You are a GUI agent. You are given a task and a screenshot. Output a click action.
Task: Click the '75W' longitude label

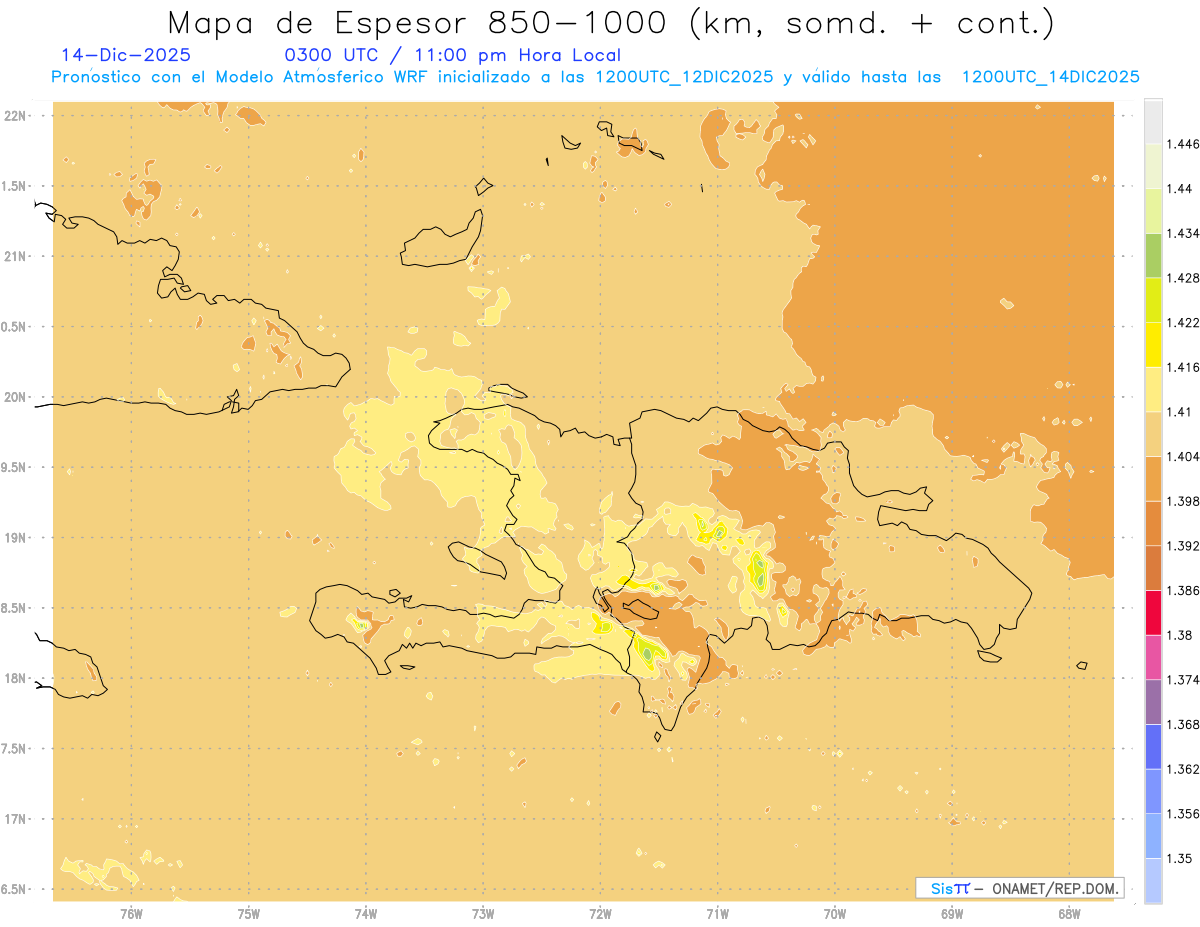(x=248, y=913)
